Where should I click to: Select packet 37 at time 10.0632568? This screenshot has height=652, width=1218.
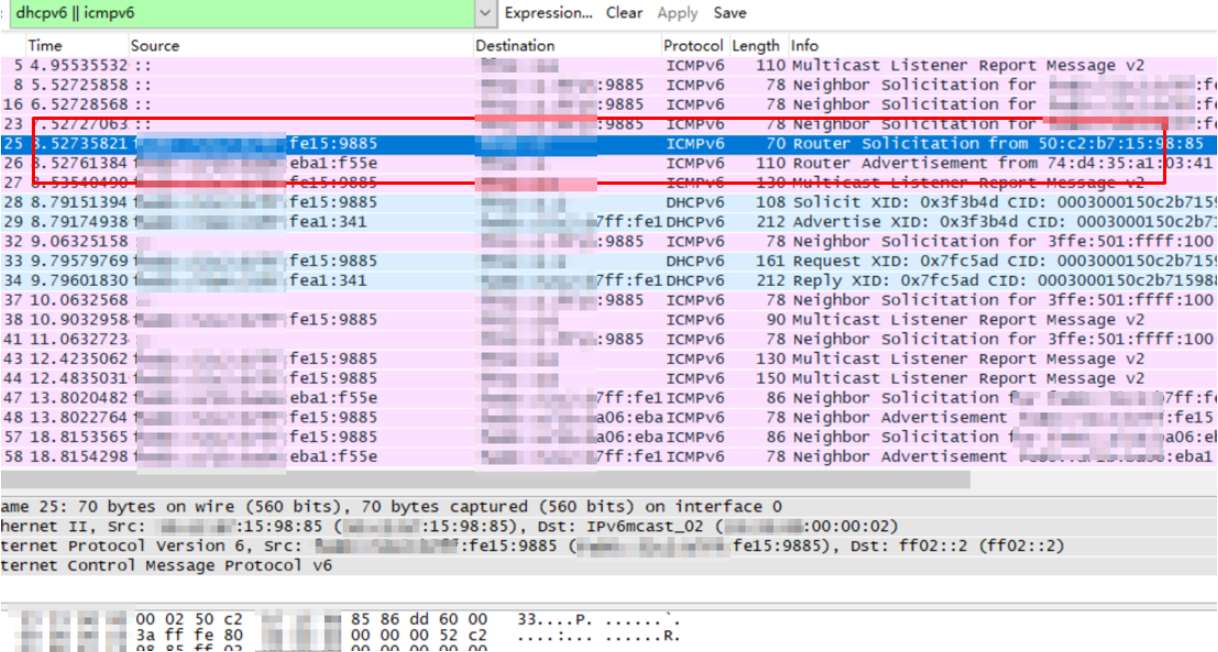[x=609, y=299]
